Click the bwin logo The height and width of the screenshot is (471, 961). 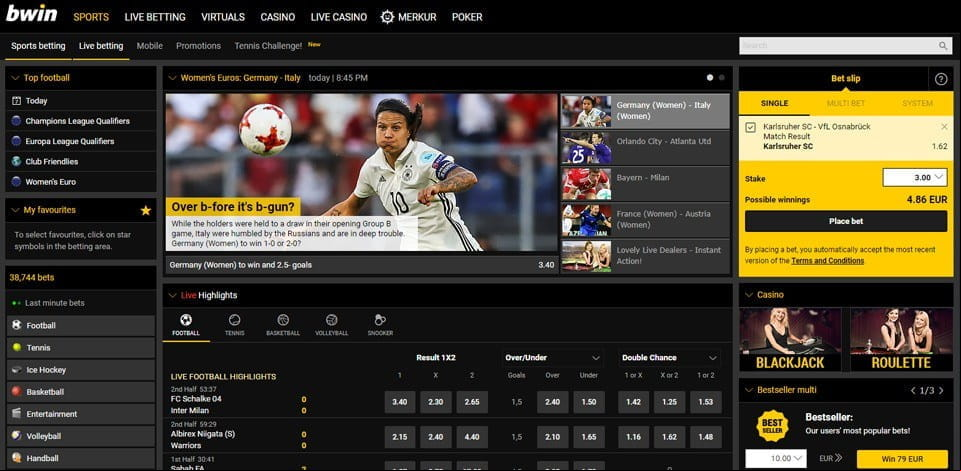click(x=31, y=13)
